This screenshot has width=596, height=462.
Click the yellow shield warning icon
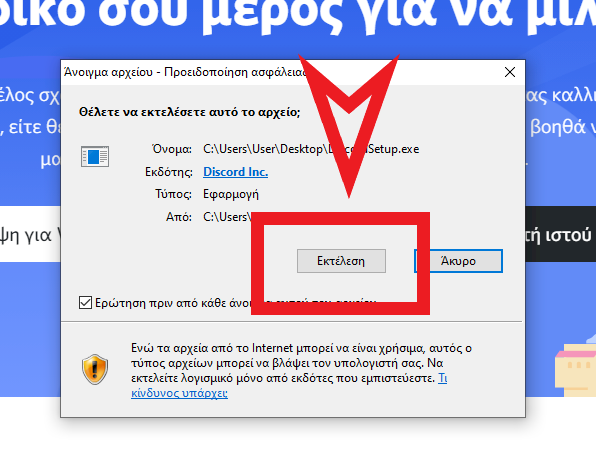click(x=95, y=369)
